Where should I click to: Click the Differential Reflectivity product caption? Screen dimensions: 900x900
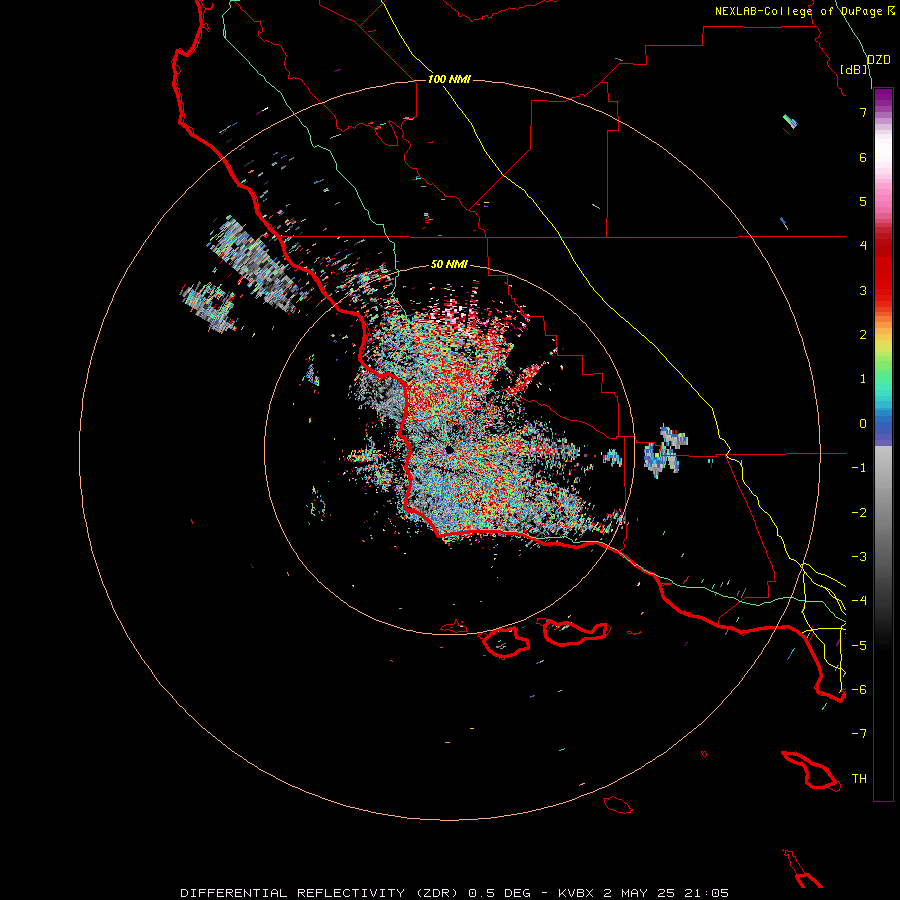click(454, 893)
